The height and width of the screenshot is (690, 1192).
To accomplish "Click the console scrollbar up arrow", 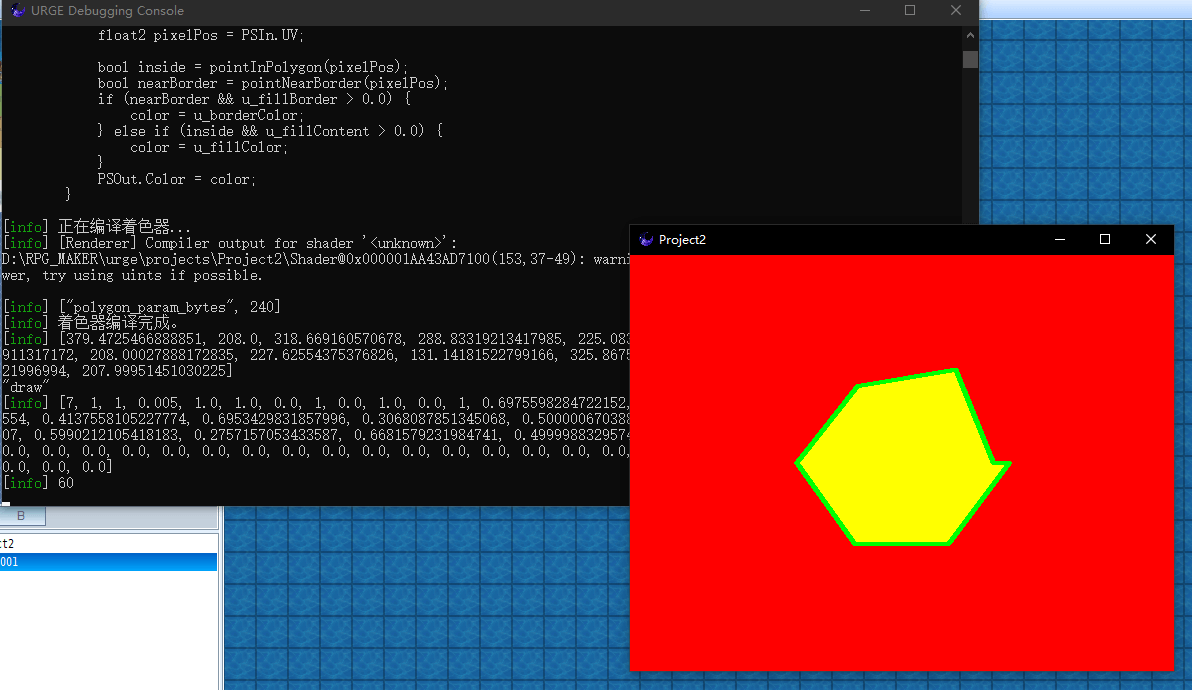I will point(970,36).
